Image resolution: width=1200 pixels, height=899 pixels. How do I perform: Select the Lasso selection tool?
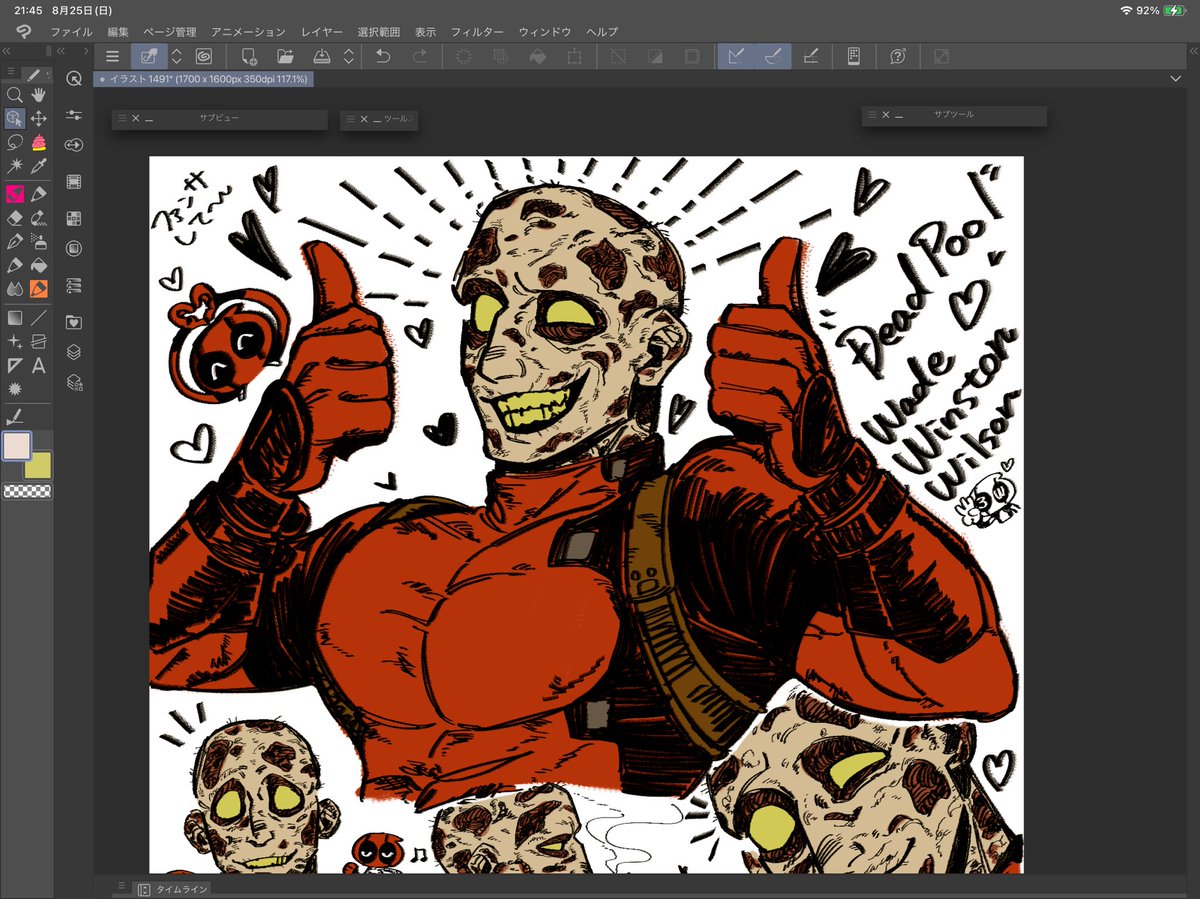click(x=14, y=143)
